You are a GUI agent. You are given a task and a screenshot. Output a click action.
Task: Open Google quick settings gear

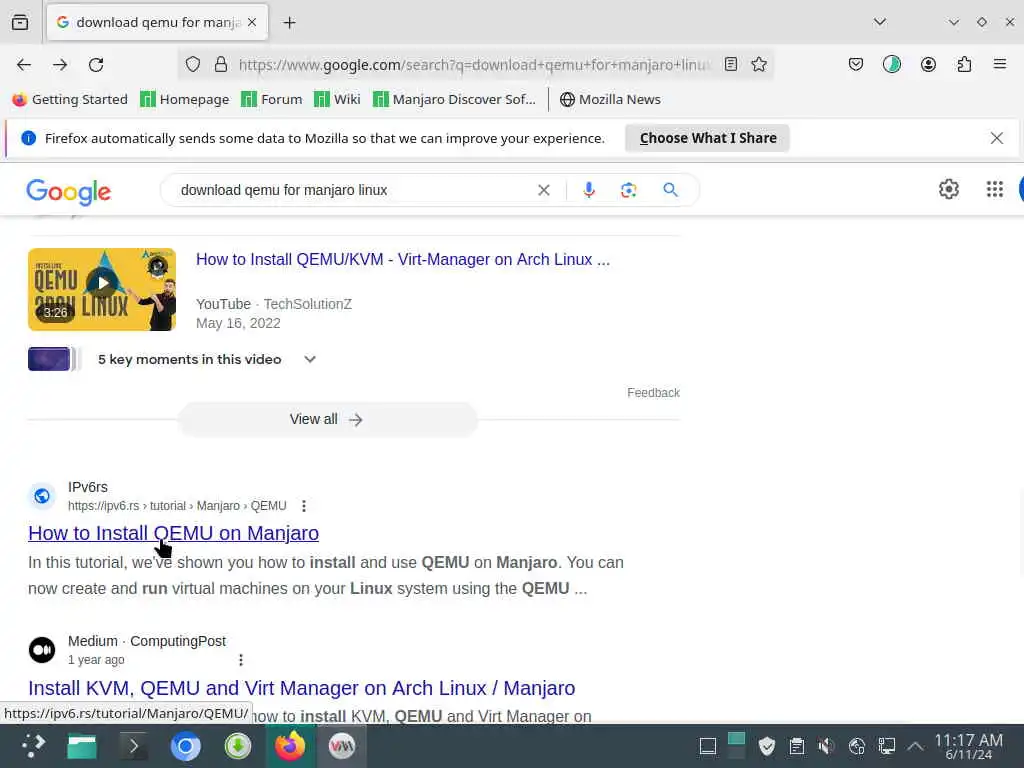point(948,189)
